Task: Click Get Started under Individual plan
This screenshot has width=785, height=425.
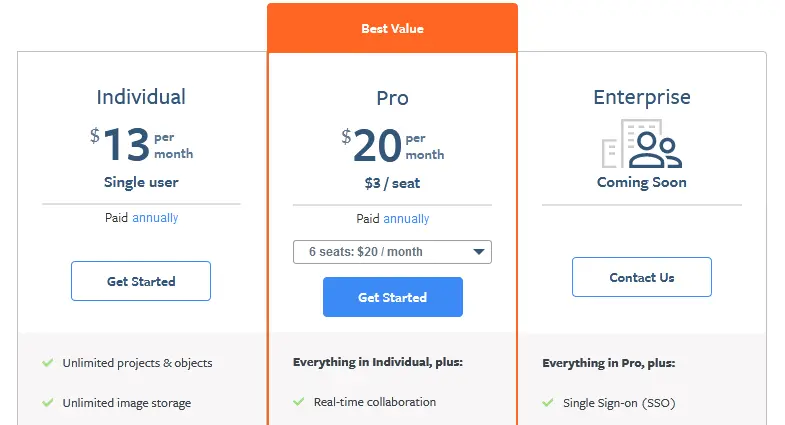Action: click(141, 281)
